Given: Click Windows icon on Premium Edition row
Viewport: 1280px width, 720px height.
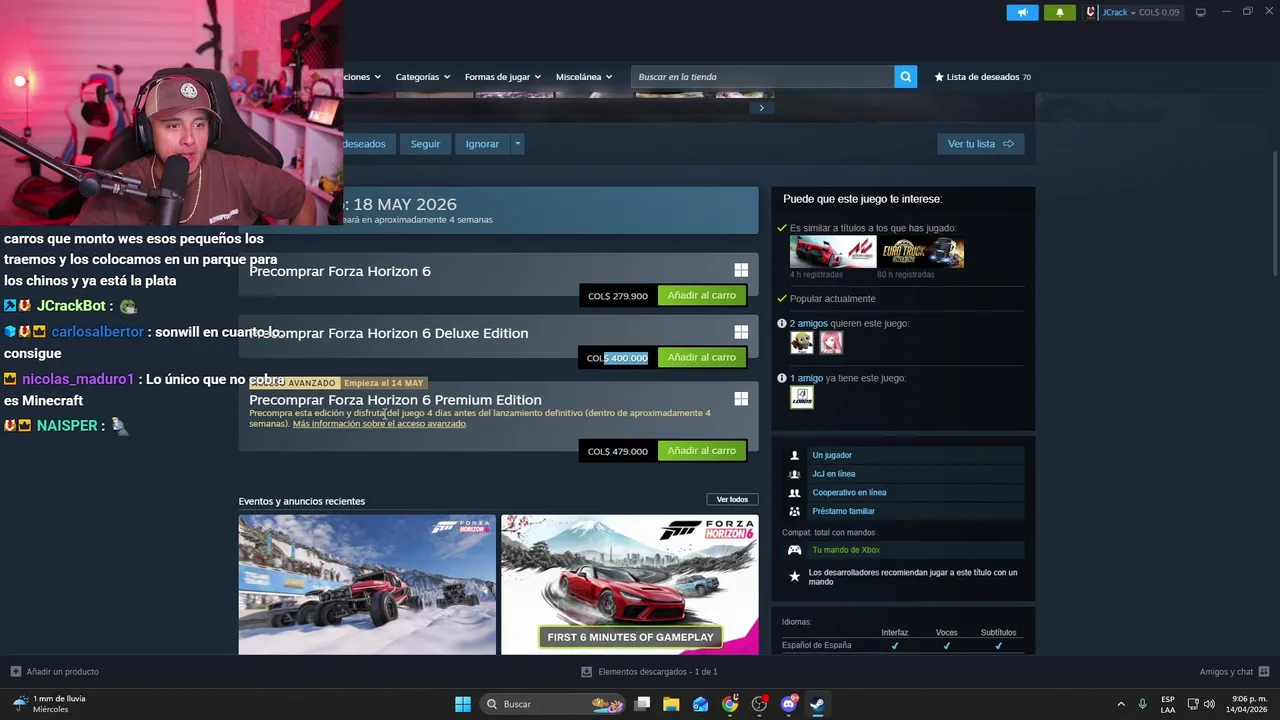Looking at the screenshot, I should [x=741, y=399].
